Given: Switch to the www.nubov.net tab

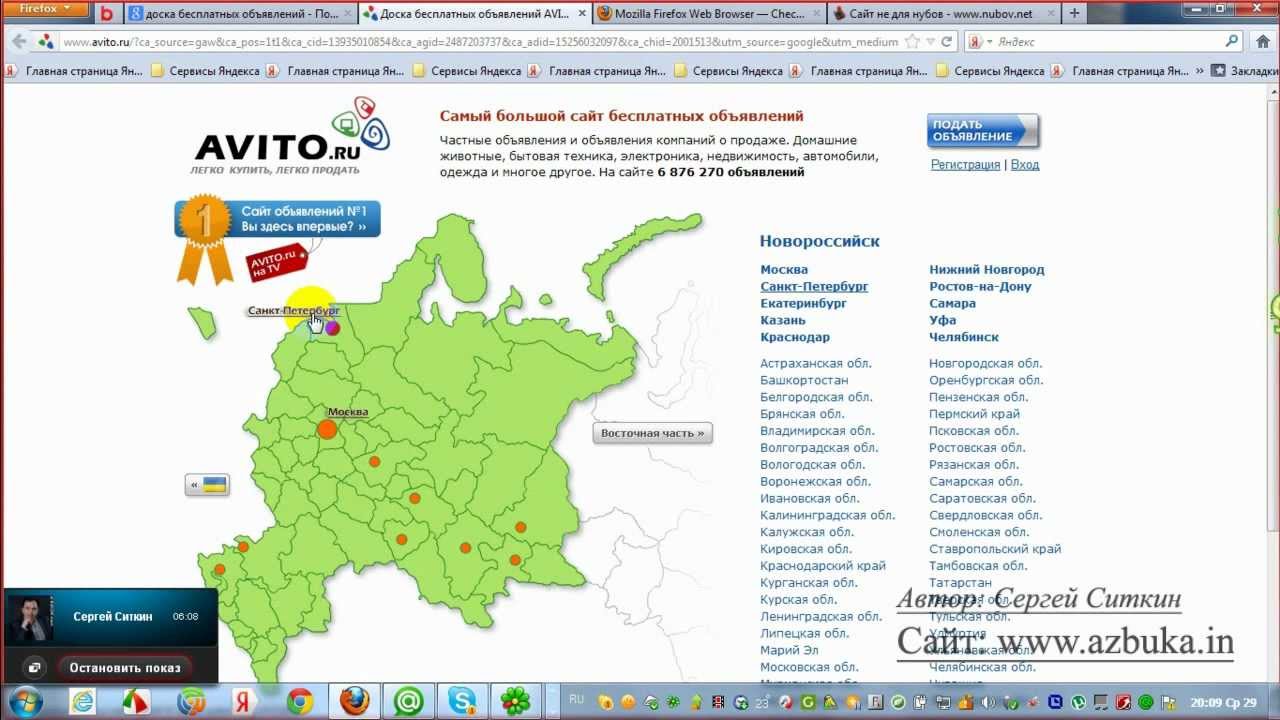Looking at the screenshot, I should point(943,14).
